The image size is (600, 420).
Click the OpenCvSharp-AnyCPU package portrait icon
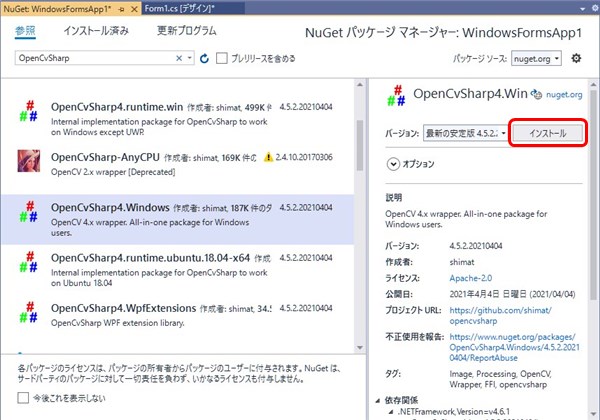29,161
